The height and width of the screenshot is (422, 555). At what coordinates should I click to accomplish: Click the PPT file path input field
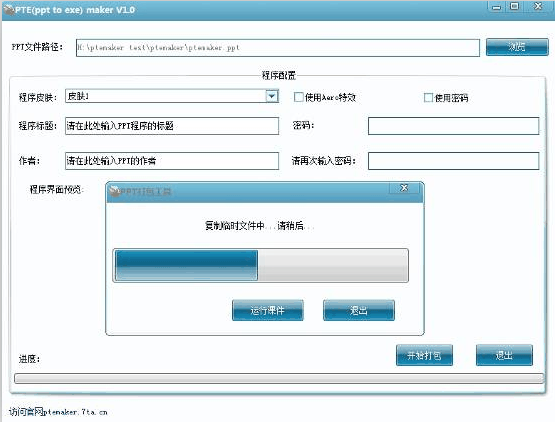pyautogui.click(x=278, y=48)
